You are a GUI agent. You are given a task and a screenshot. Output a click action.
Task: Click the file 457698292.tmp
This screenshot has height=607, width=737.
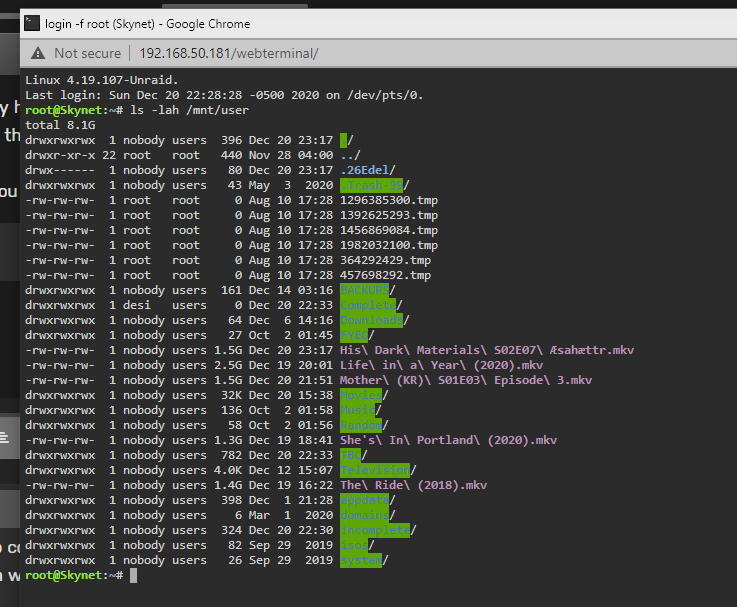[x=385, y=276]
